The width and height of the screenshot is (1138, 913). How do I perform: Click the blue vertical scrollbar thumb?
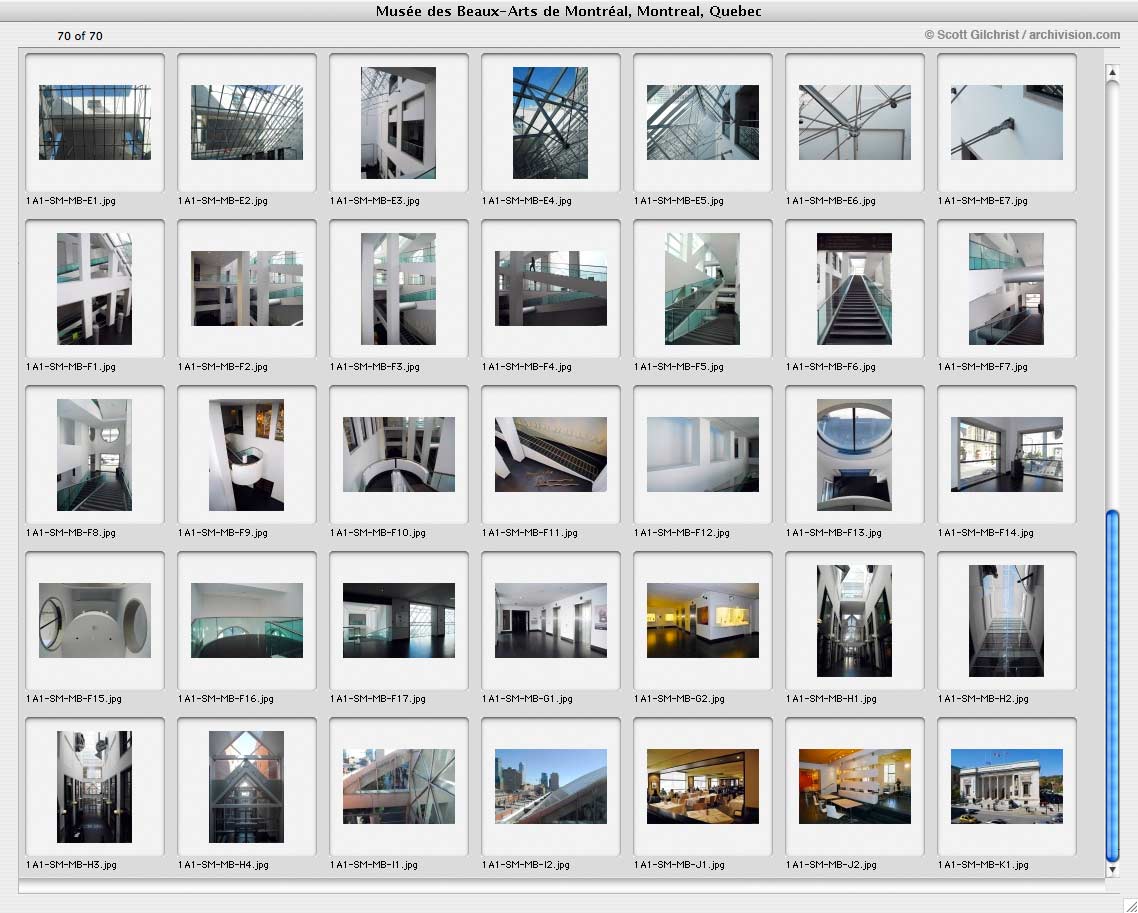[1112, 686]
